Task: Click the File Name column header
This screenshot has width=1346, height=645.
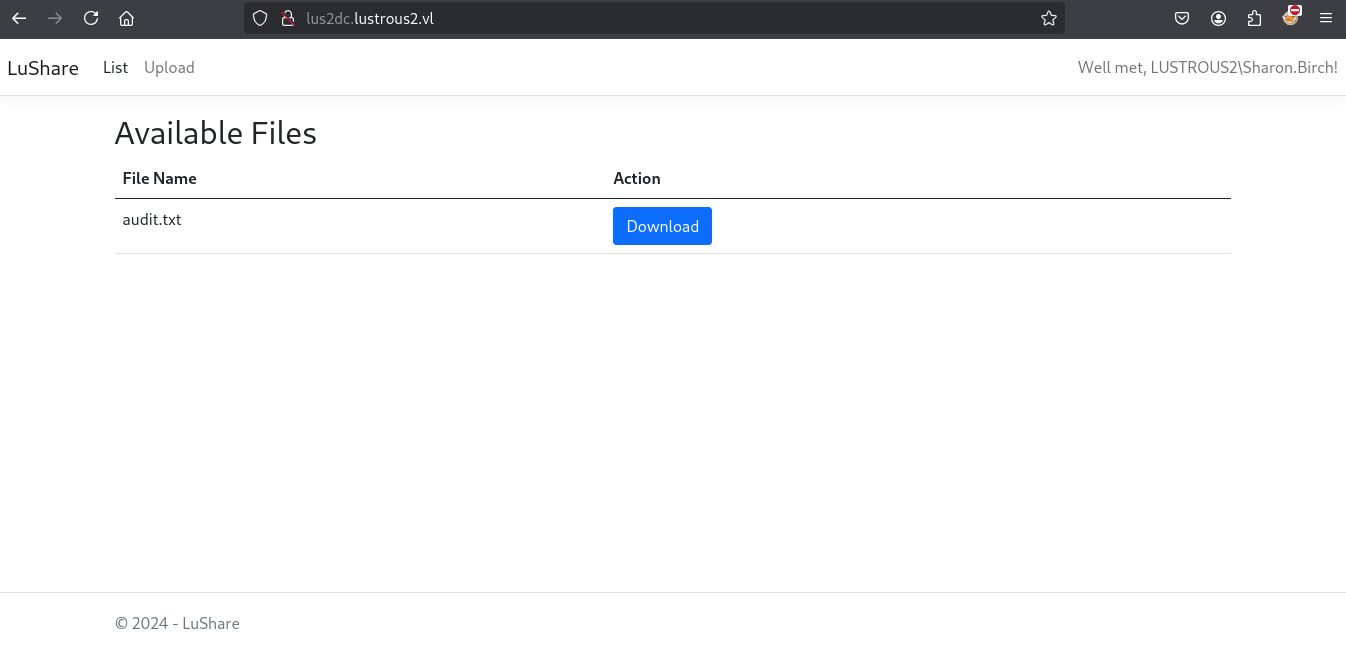Action: (160, 178)
